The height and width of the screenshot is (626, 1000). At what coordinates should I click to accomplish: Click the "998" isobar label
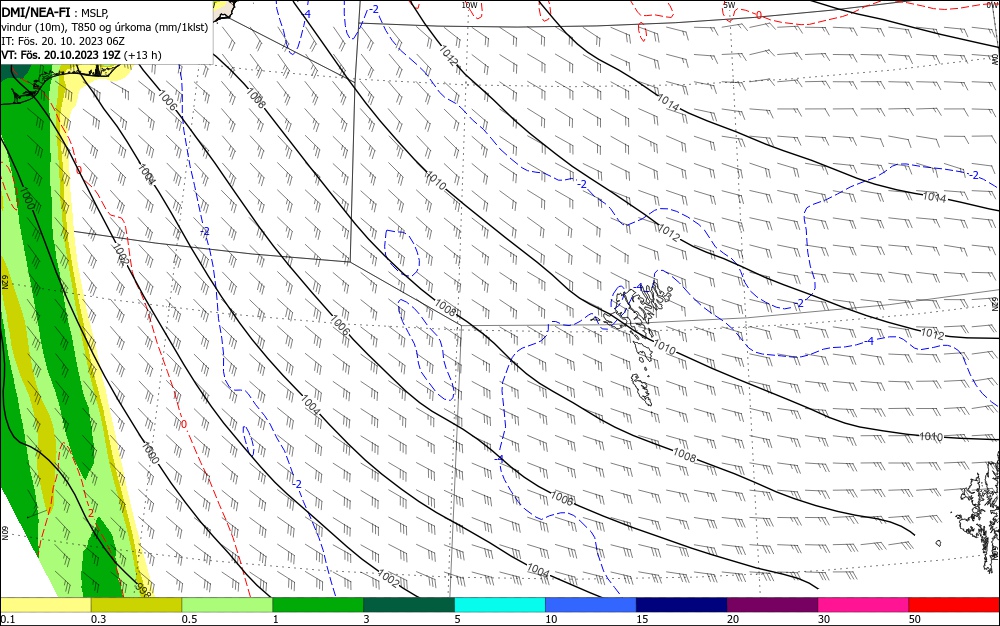pos(144,590)
